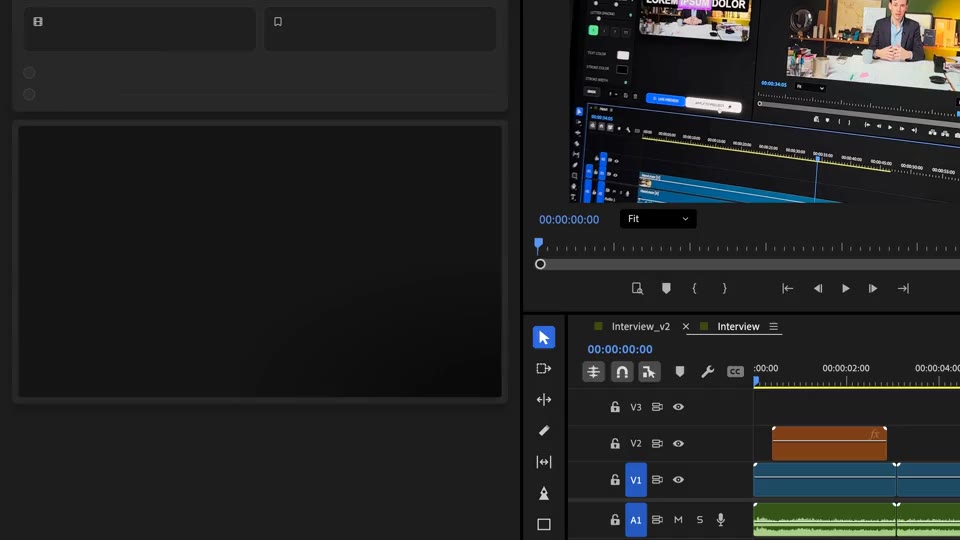
Task: Select the Selection tool arrow
Action: point(544,337)
